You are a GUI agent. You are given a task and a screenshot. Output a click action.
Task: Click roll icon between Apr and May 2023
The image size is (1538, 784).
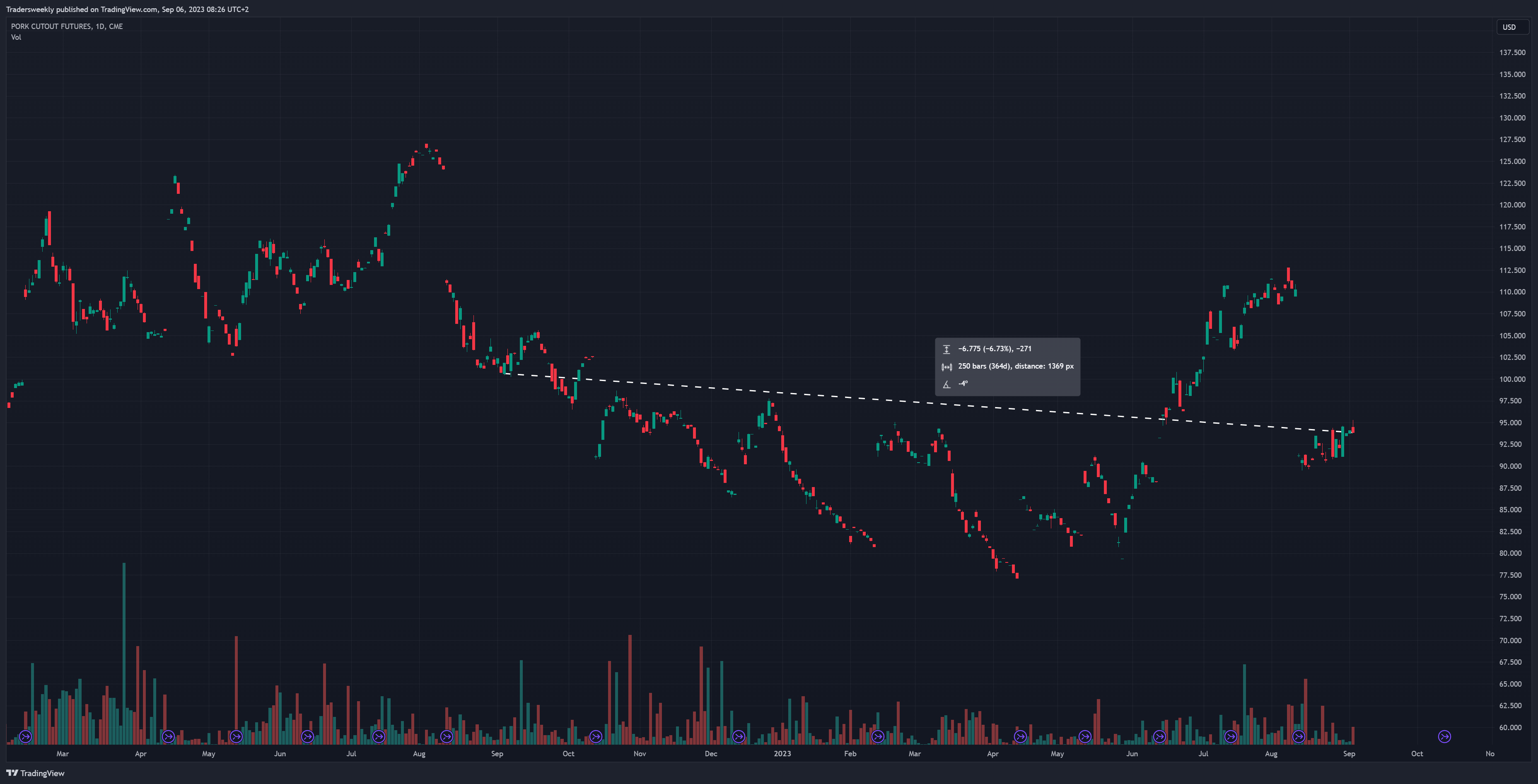[1020, 736]
